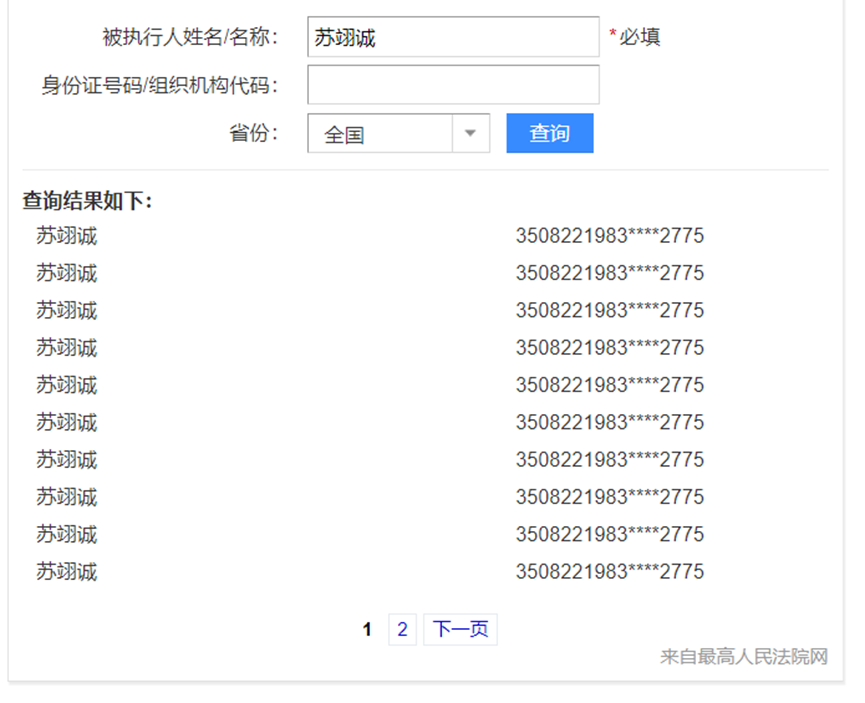The image size is (865, 703).
Task: Click the province dropdown arrow button
Action: (x=470, y=134)
